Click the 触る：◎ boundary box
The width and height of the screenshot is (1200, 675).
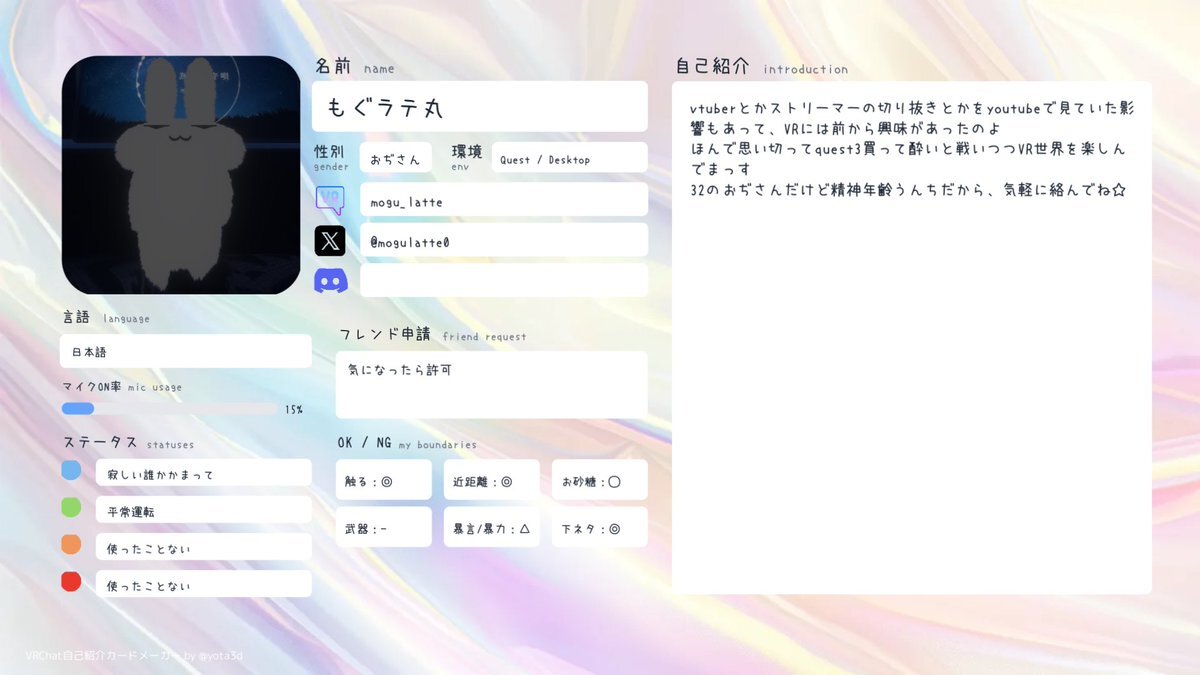(384, 480)
